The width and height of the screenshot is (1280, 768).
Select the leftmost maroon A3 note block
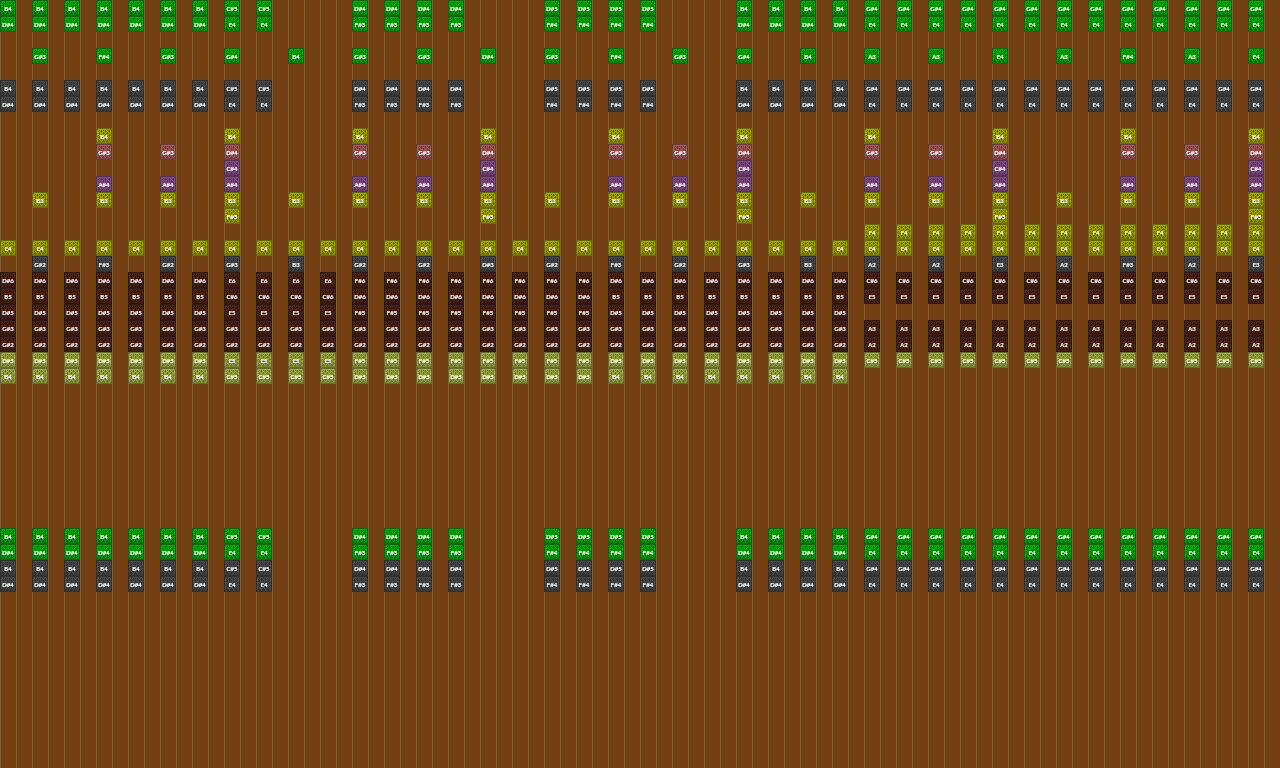pyautogui.click(x=872, y=328)
